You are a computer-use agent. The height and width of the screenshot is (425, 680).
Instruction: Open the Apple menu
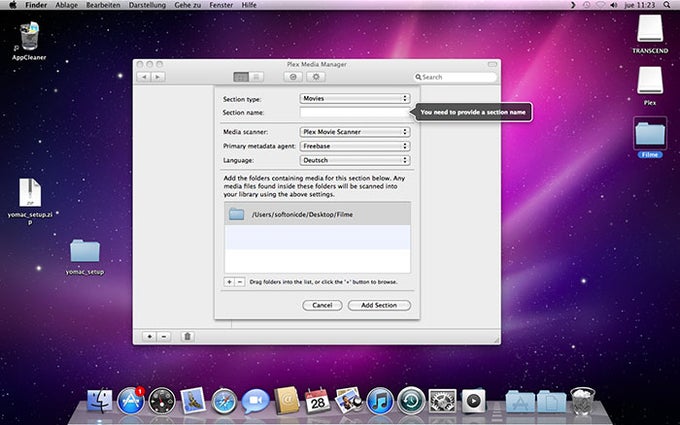[x=13, y=5]
